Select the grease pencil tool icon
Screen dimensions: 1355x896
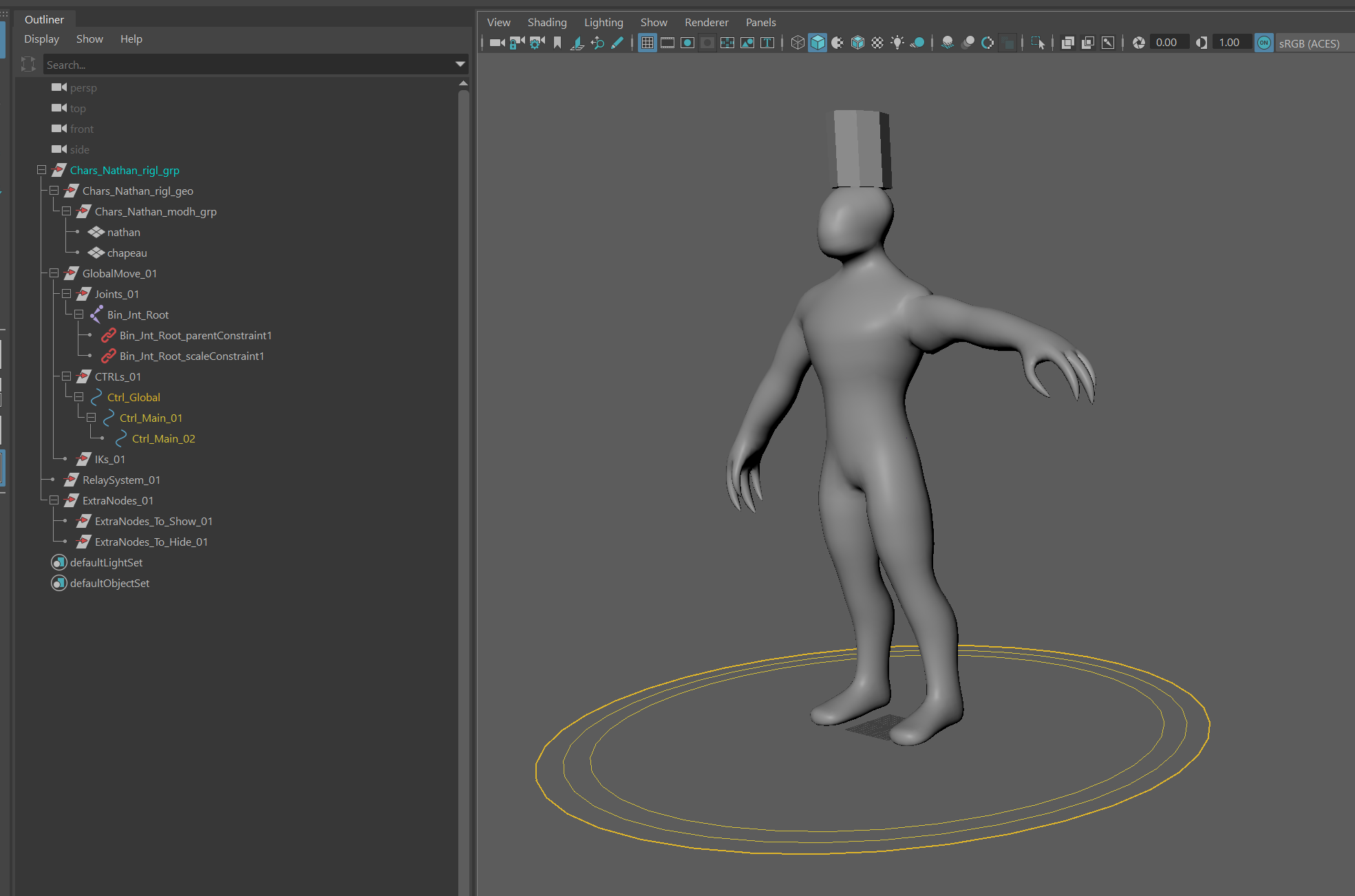click(x=617, y=43)
